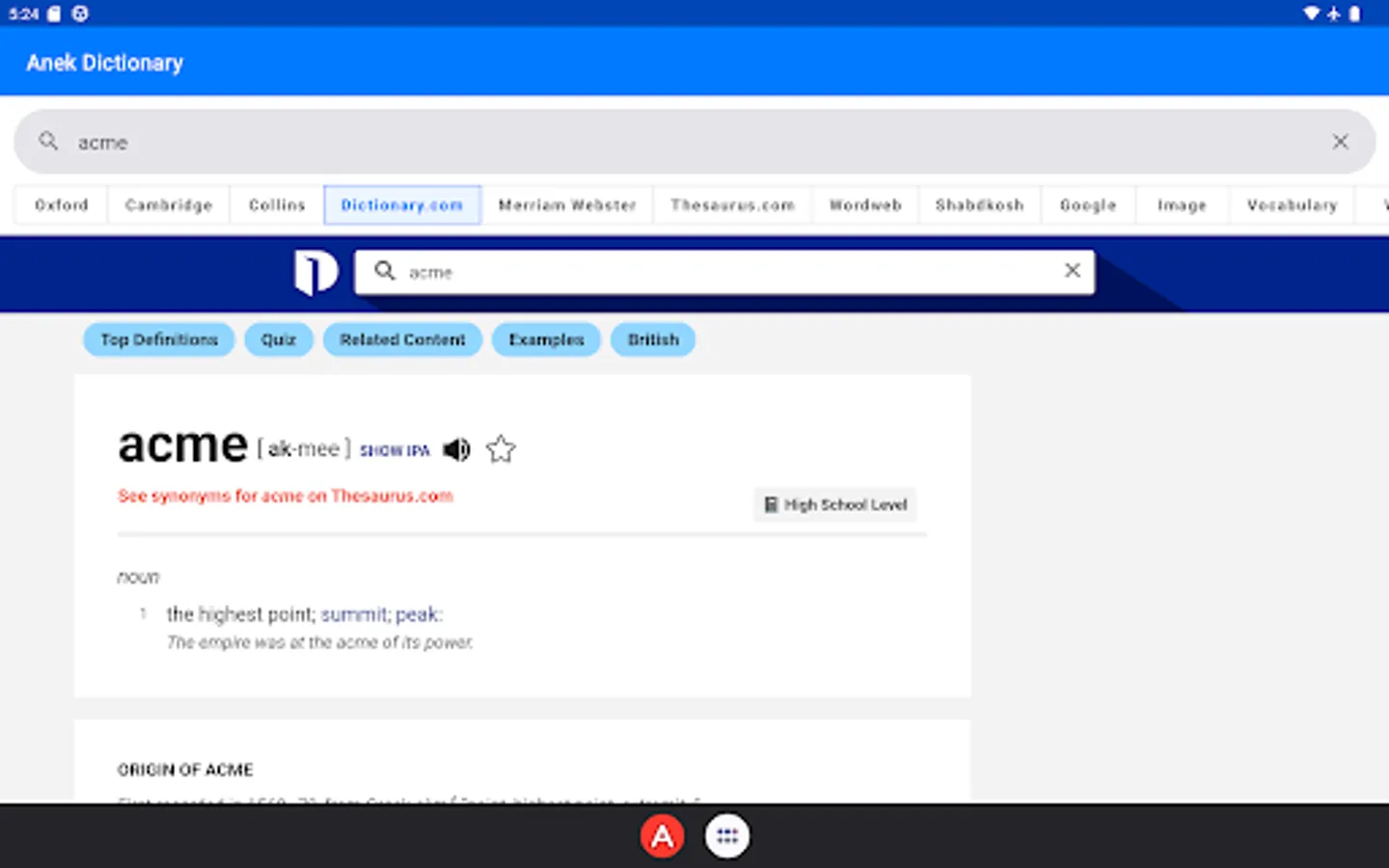
Task: Tap the battery status icon
Action: point(1355,14)
